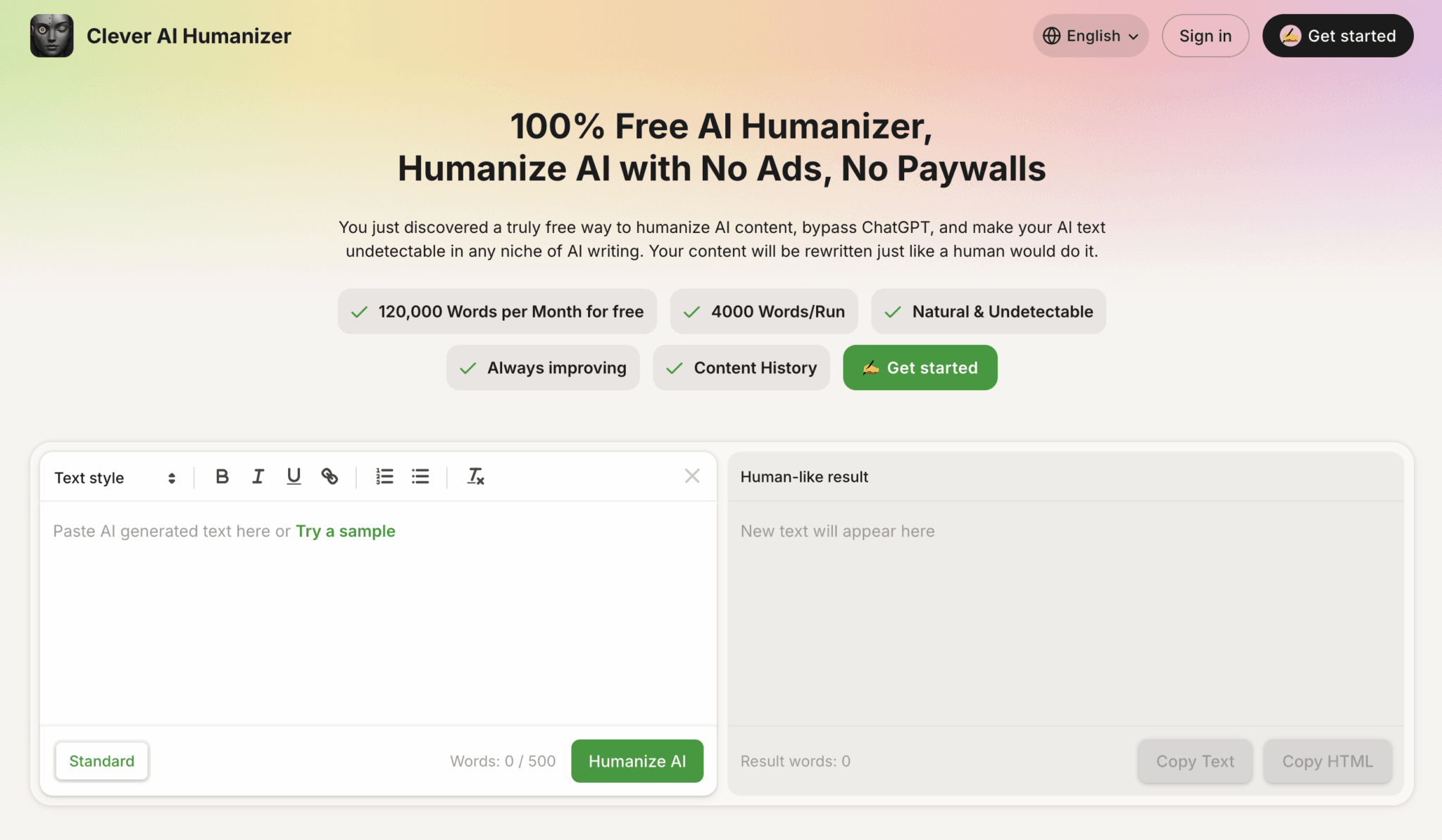Clear the editor with the X icon
Screen dimensions: 1442x840
tap(692, 476)
